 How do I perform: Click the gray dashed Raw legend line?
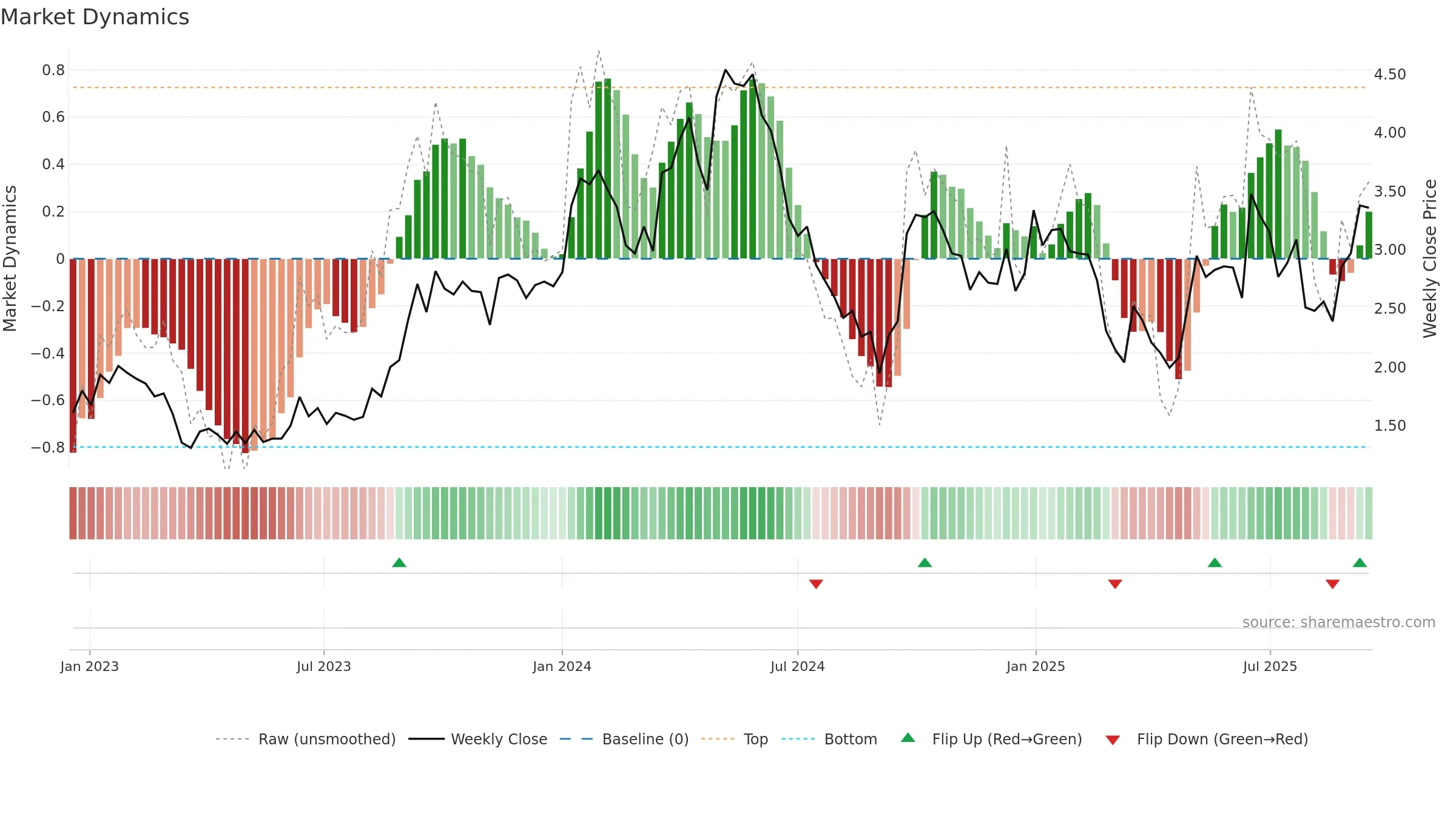pos(232,739)
